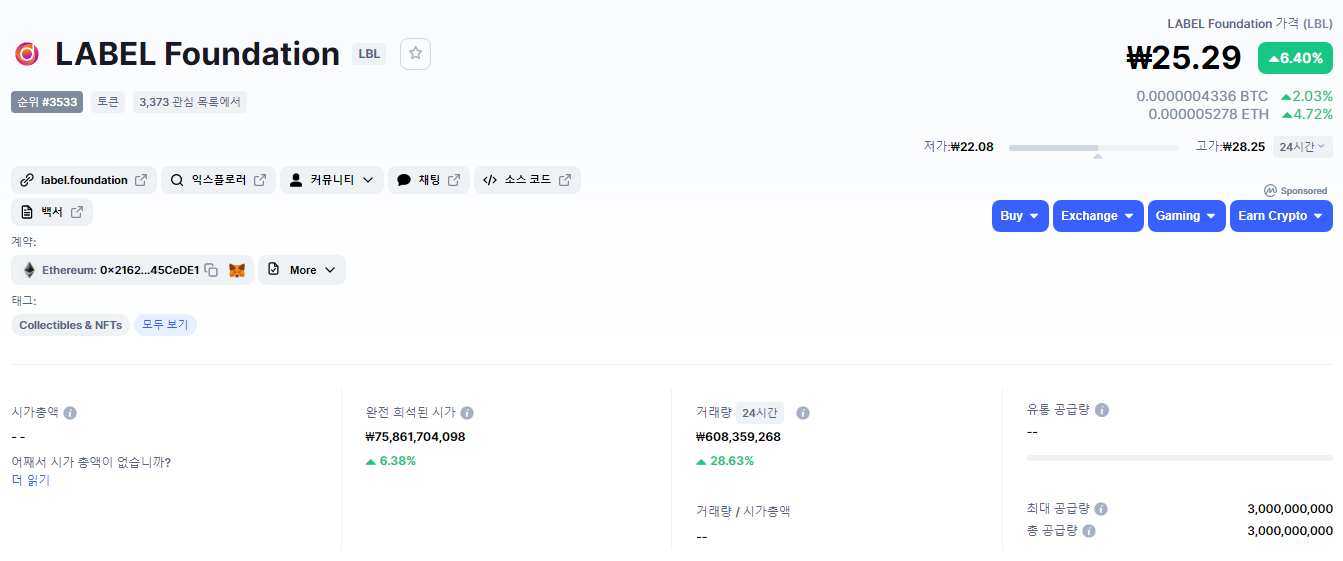Open info icon next to 시가총액
This screenshot has height=561, width=1343.
[x=70, y=412]
